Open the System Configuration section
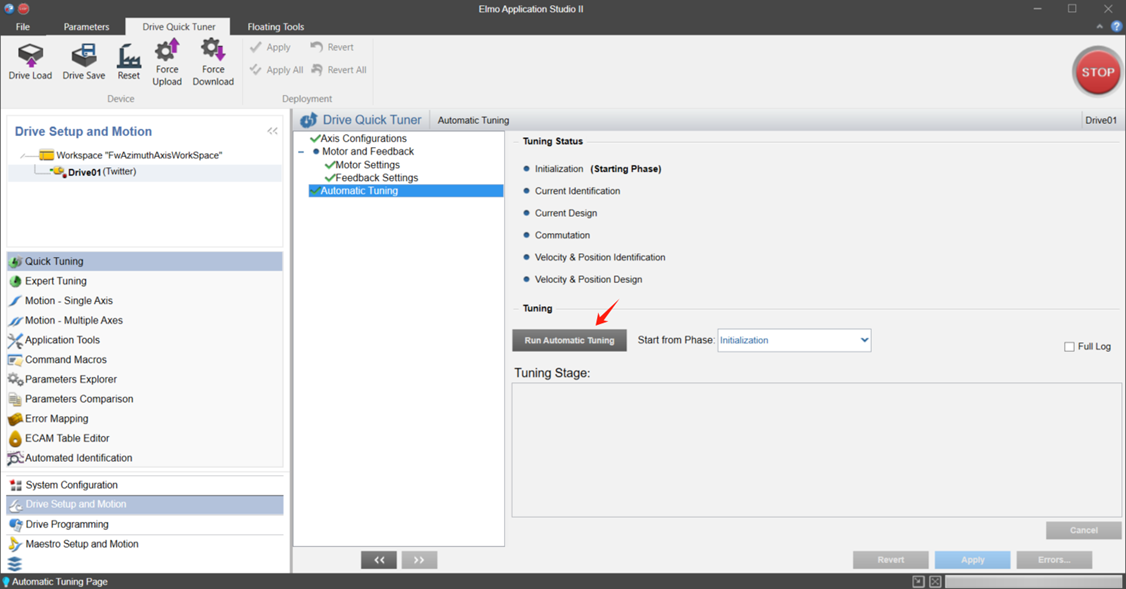Viewport: 1126px width, 589px height. pos(144,485)
